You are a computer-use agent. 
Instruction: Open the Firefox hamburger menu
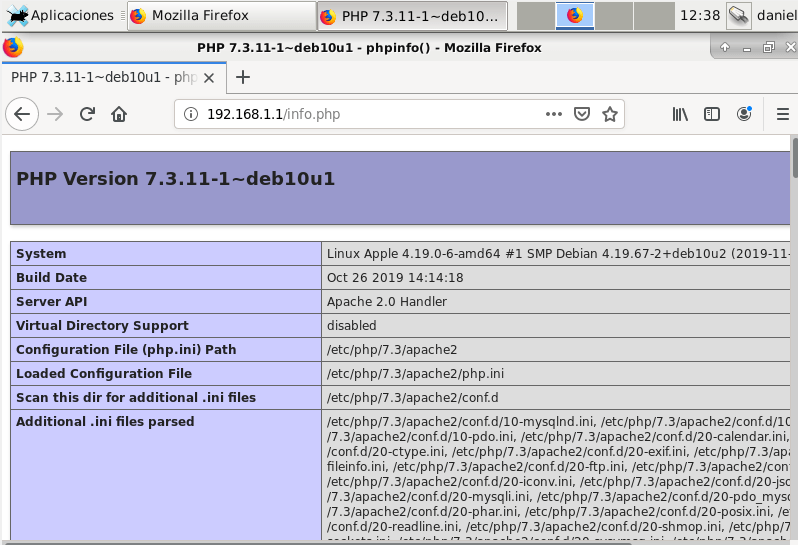tap(783, 114)
